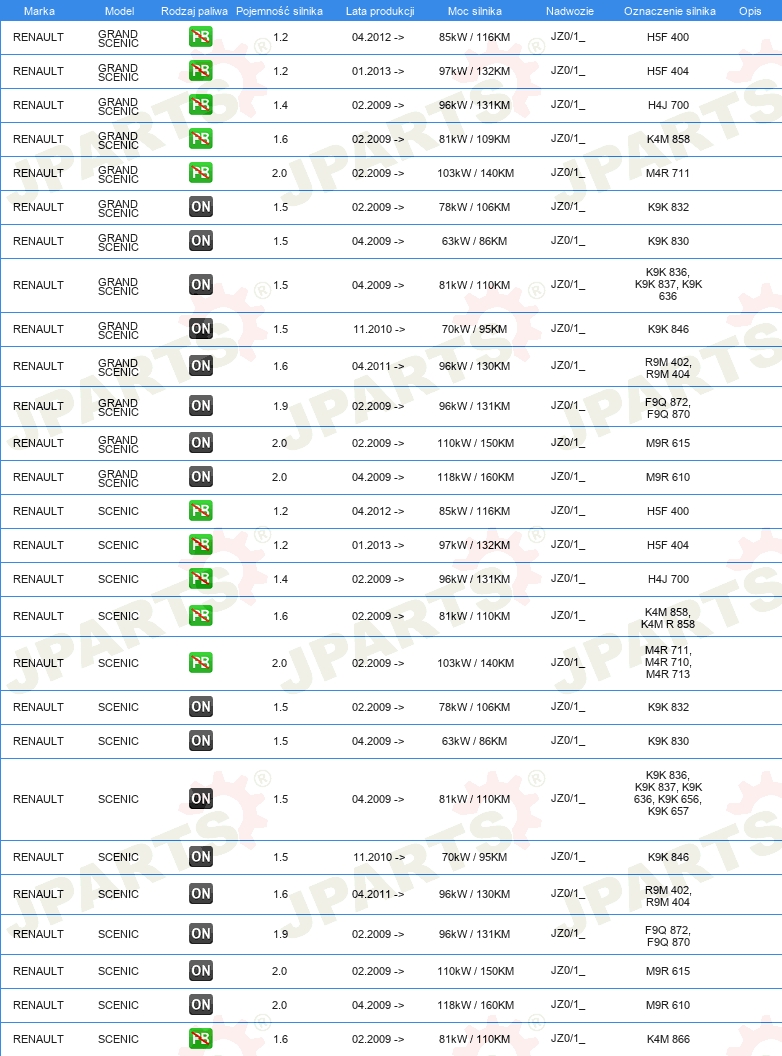Click PB icon in Scenic H5F 400 row
782x1056 pixels.
(201, 510)
